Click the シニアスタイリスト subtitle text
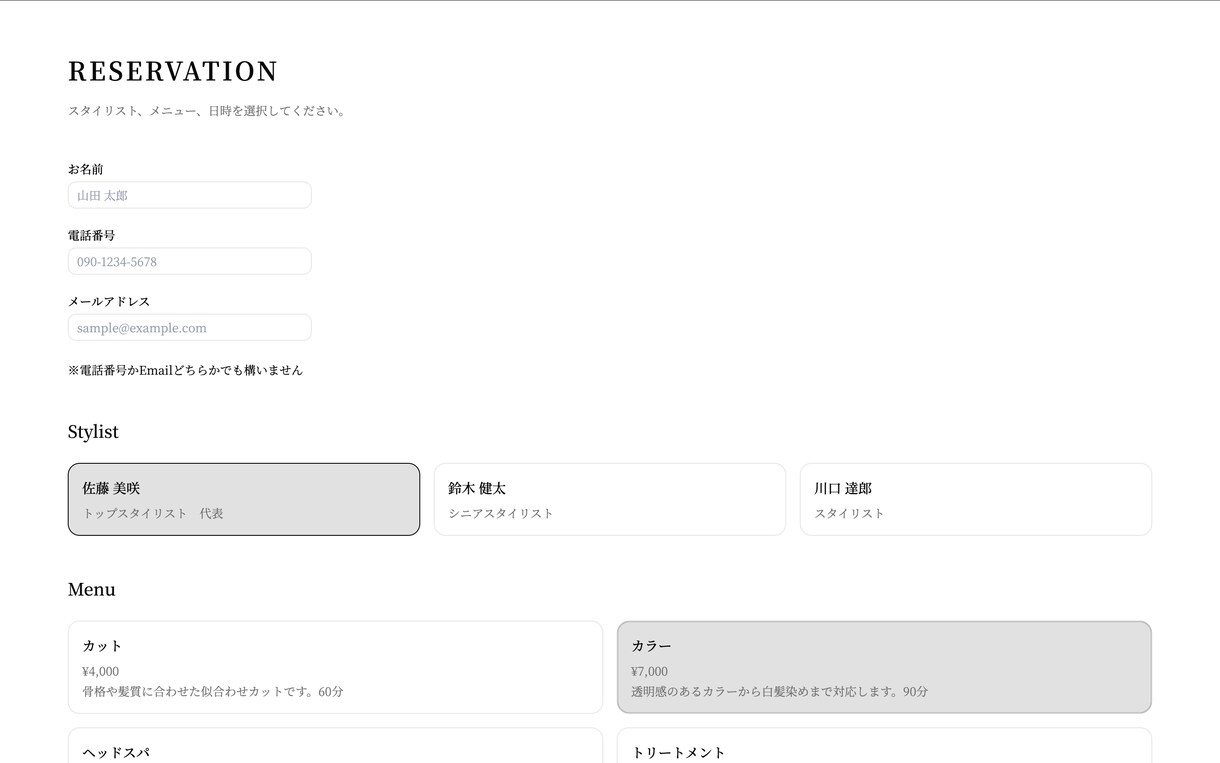1220x763 pixels. pos(501,513)
